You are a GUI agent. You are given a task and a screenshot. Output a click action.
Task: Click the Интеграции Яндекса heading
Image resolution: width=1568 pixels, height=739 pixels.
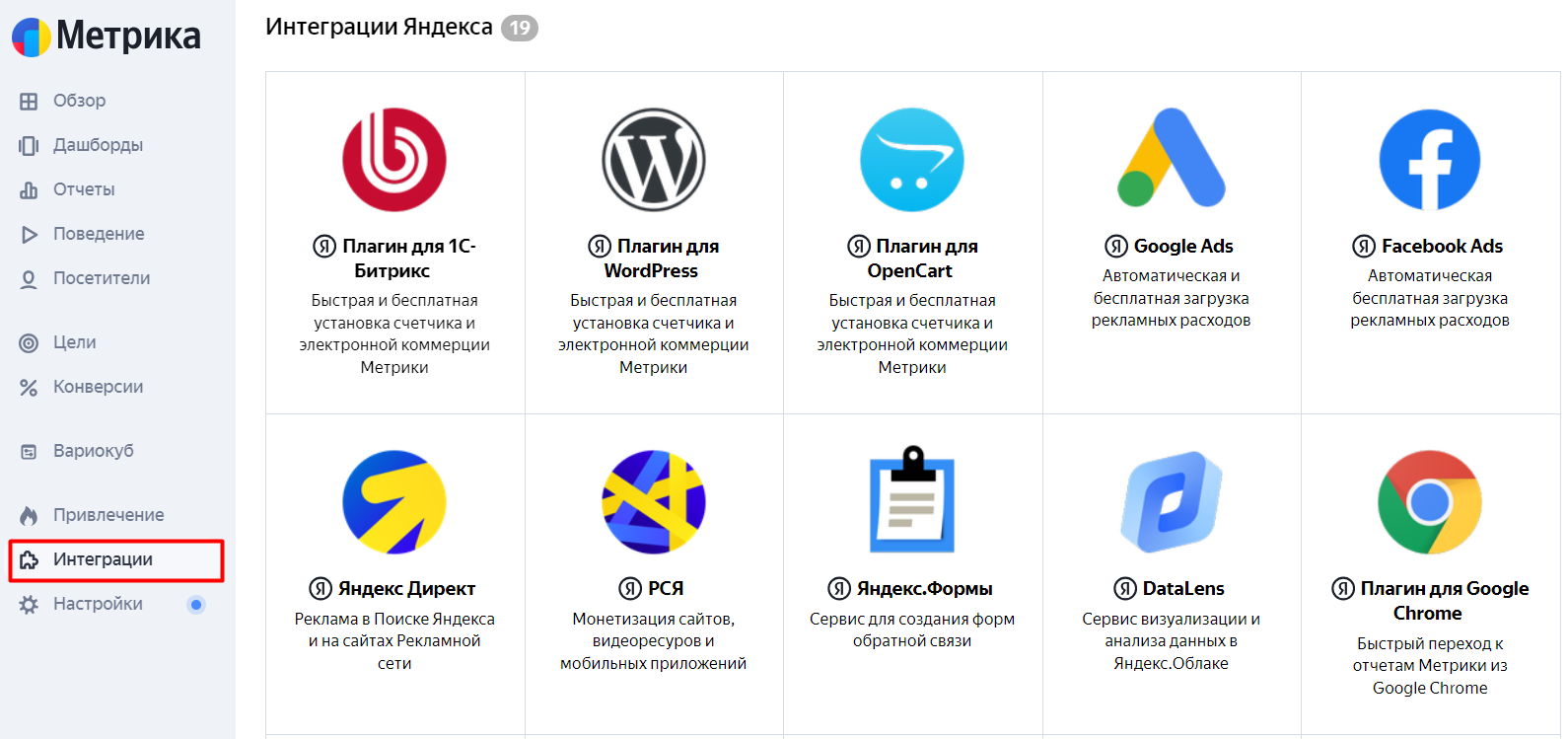tap(379, 27)
